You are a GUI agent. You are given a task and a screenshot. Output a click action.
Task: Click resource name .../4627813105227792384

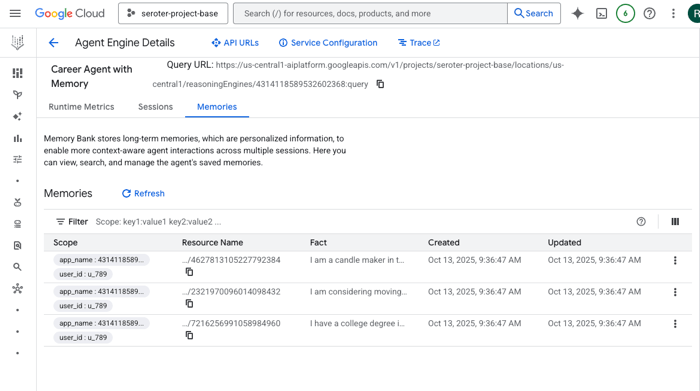231,260
